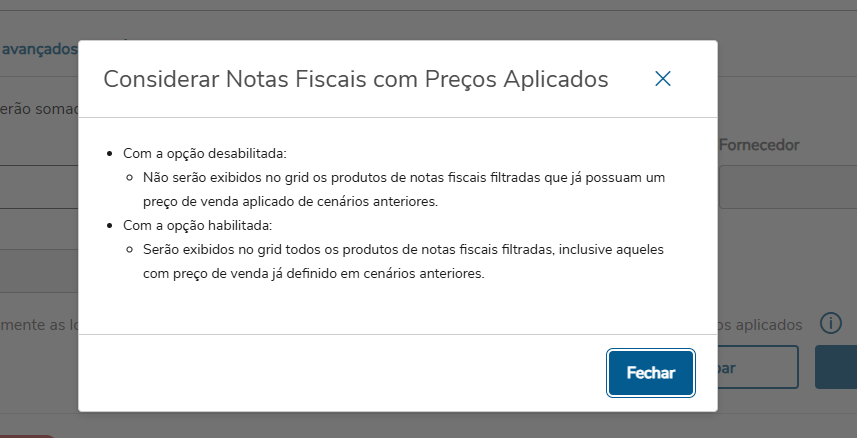Open the avançados link behind the dialog

pyautogui.click(x=38, y=48)
